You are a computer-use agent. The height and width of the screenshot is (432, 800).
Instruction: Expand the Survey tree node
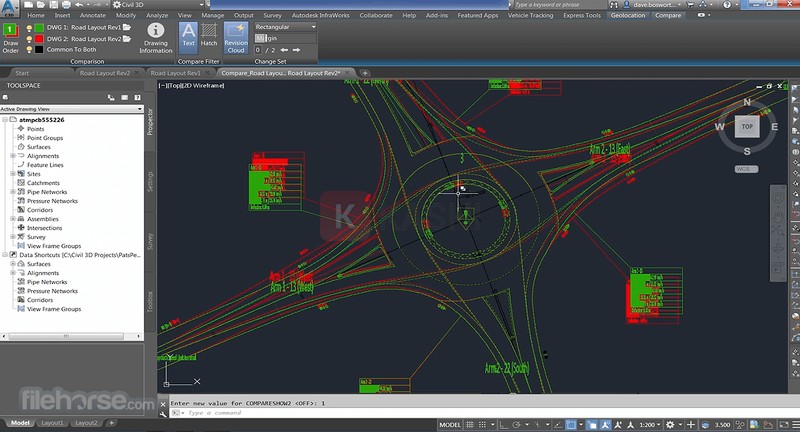13,237
